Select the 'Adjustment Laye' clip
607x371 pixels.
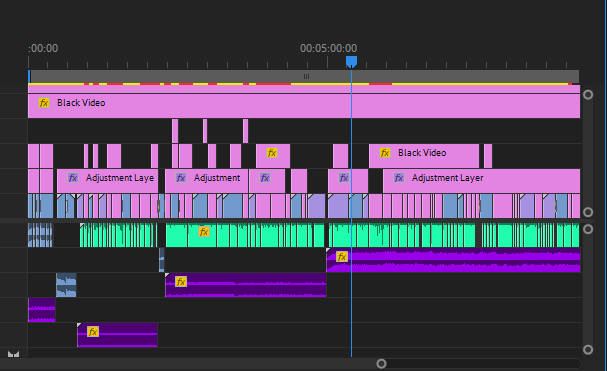point(107,181)
